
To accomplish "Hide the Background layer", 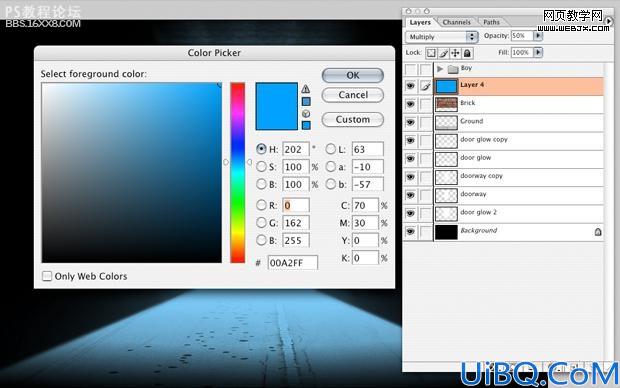I will [x=410, y=231].
